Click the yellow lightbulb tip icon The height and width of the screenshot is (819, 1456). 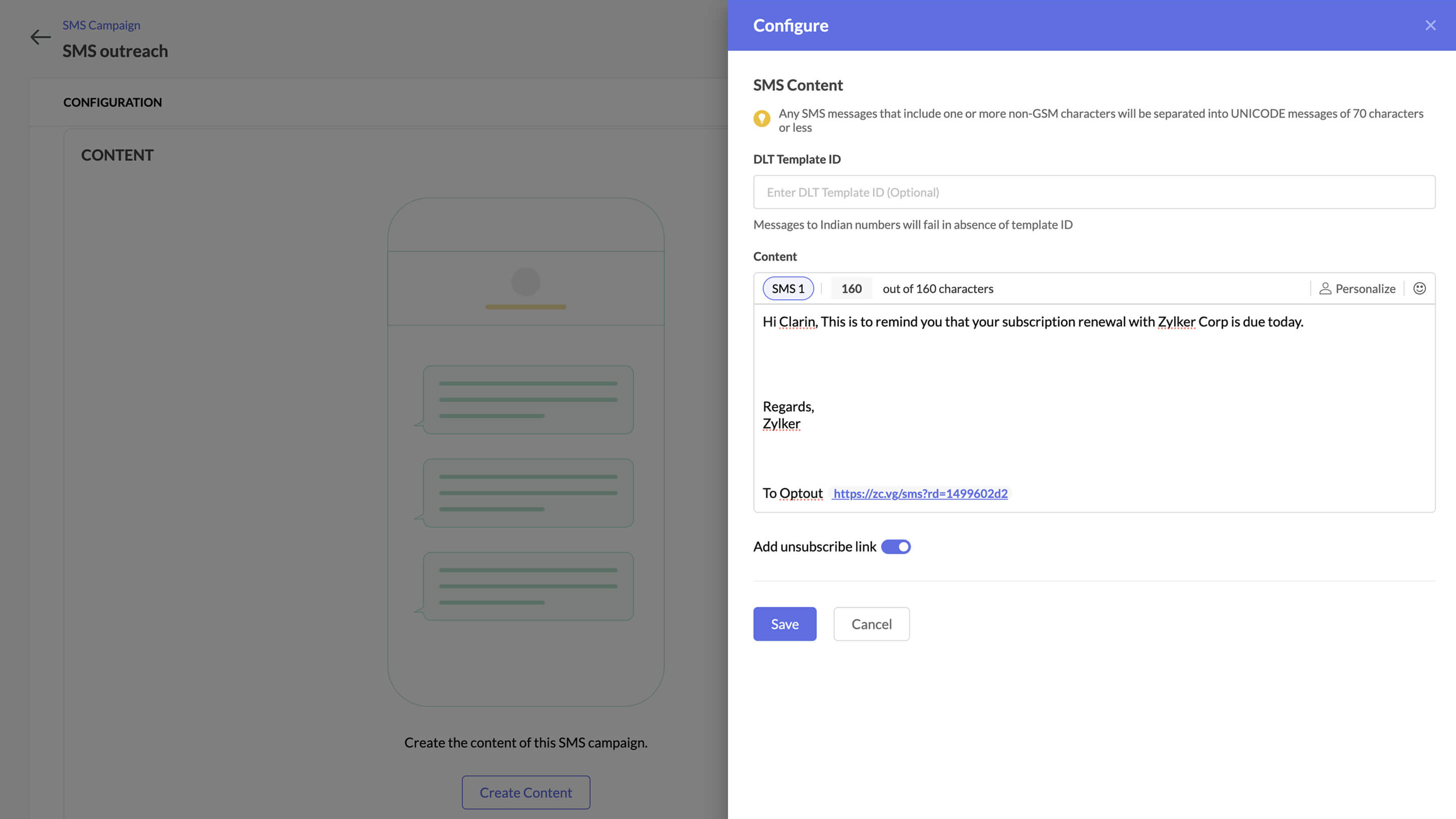point(761,119)
